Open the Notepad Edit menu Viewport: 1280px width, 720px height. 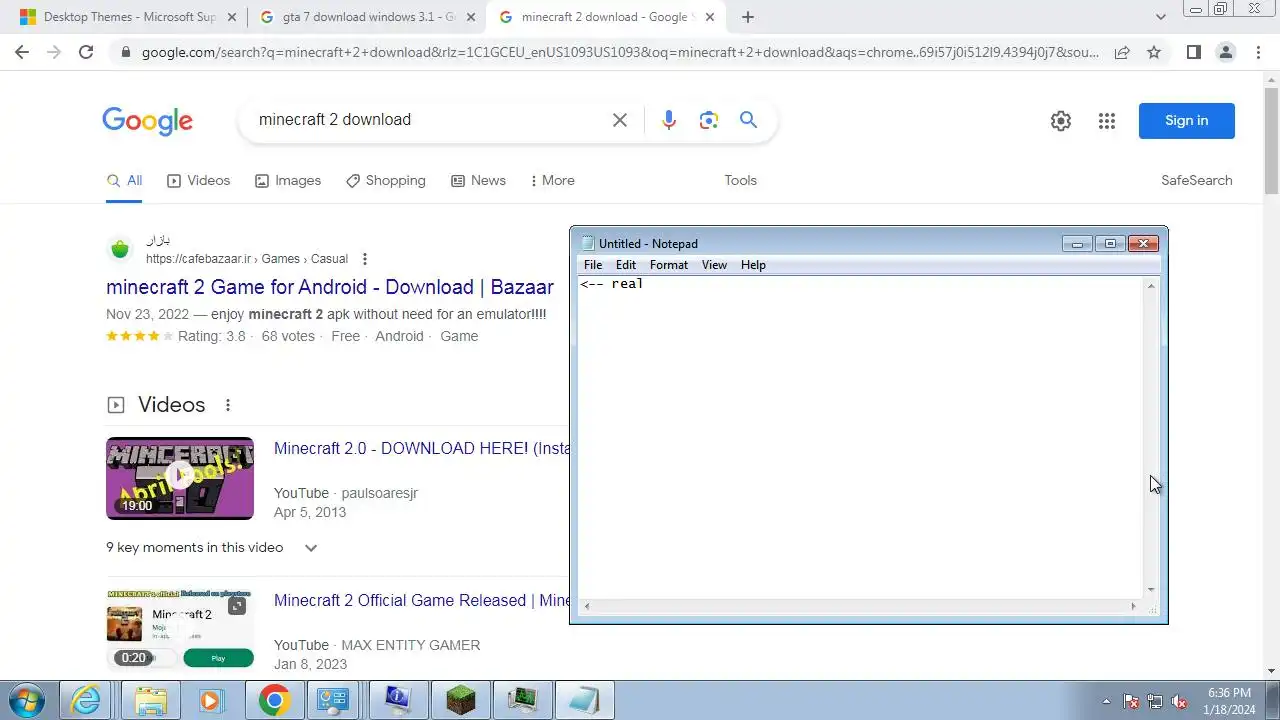(x=626, y=265)
